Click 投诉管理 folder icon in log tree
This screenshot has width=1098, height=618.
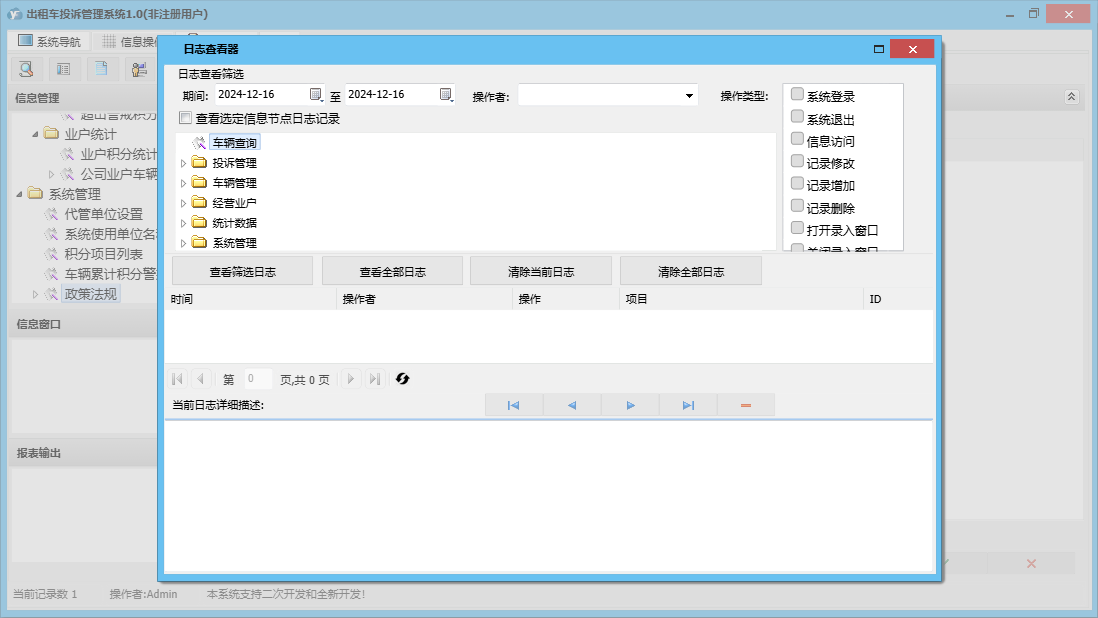click(x=200, y=163)
